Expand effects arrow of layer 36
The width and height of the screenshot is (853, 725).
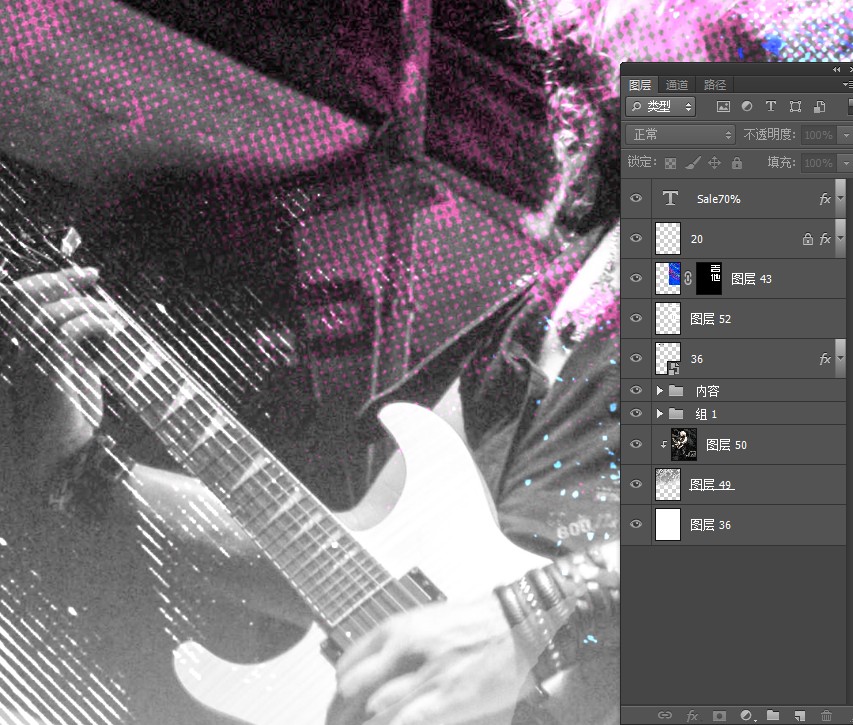point(840,359)
